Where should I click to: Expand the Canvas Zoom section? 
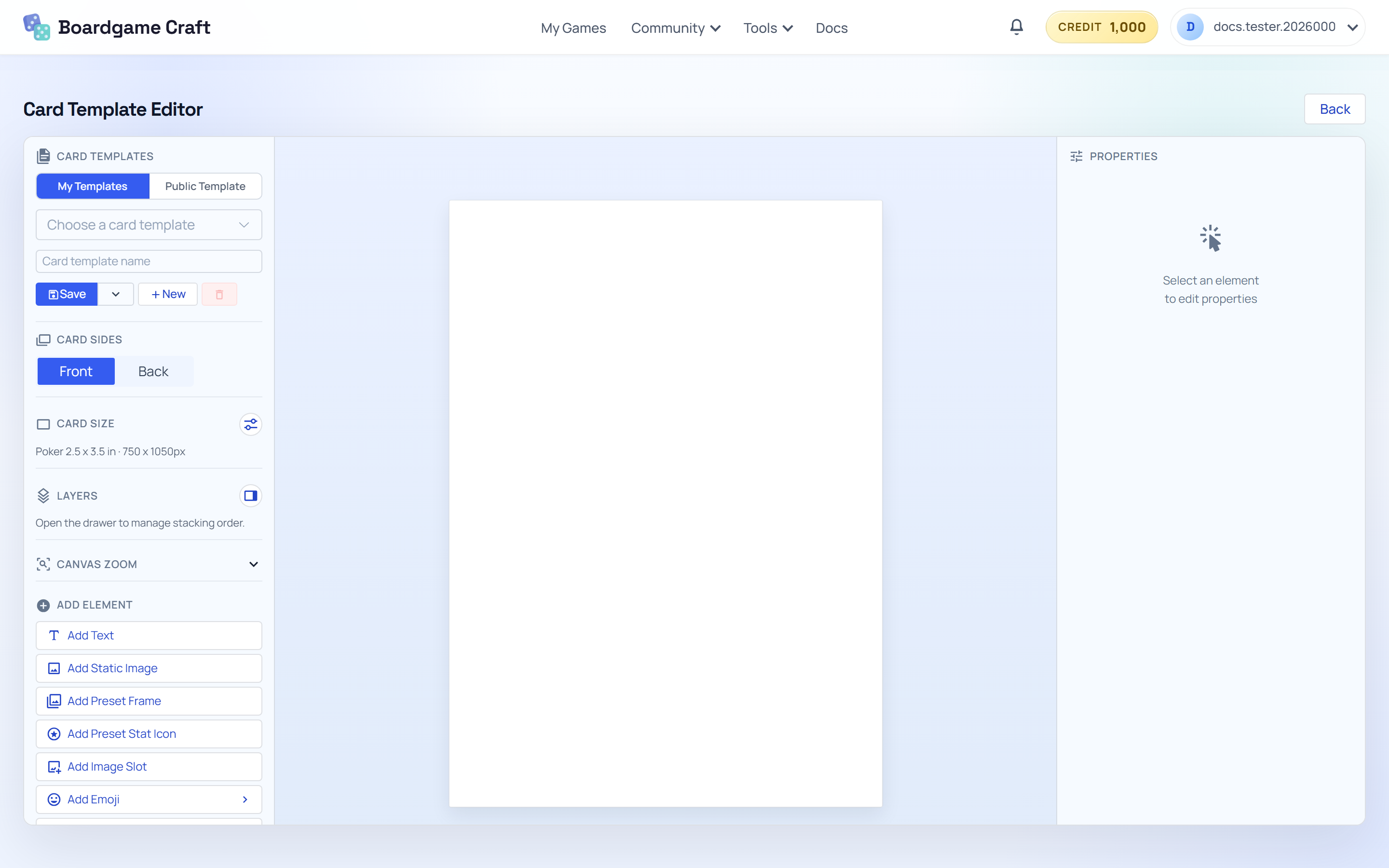coord(254,564)
